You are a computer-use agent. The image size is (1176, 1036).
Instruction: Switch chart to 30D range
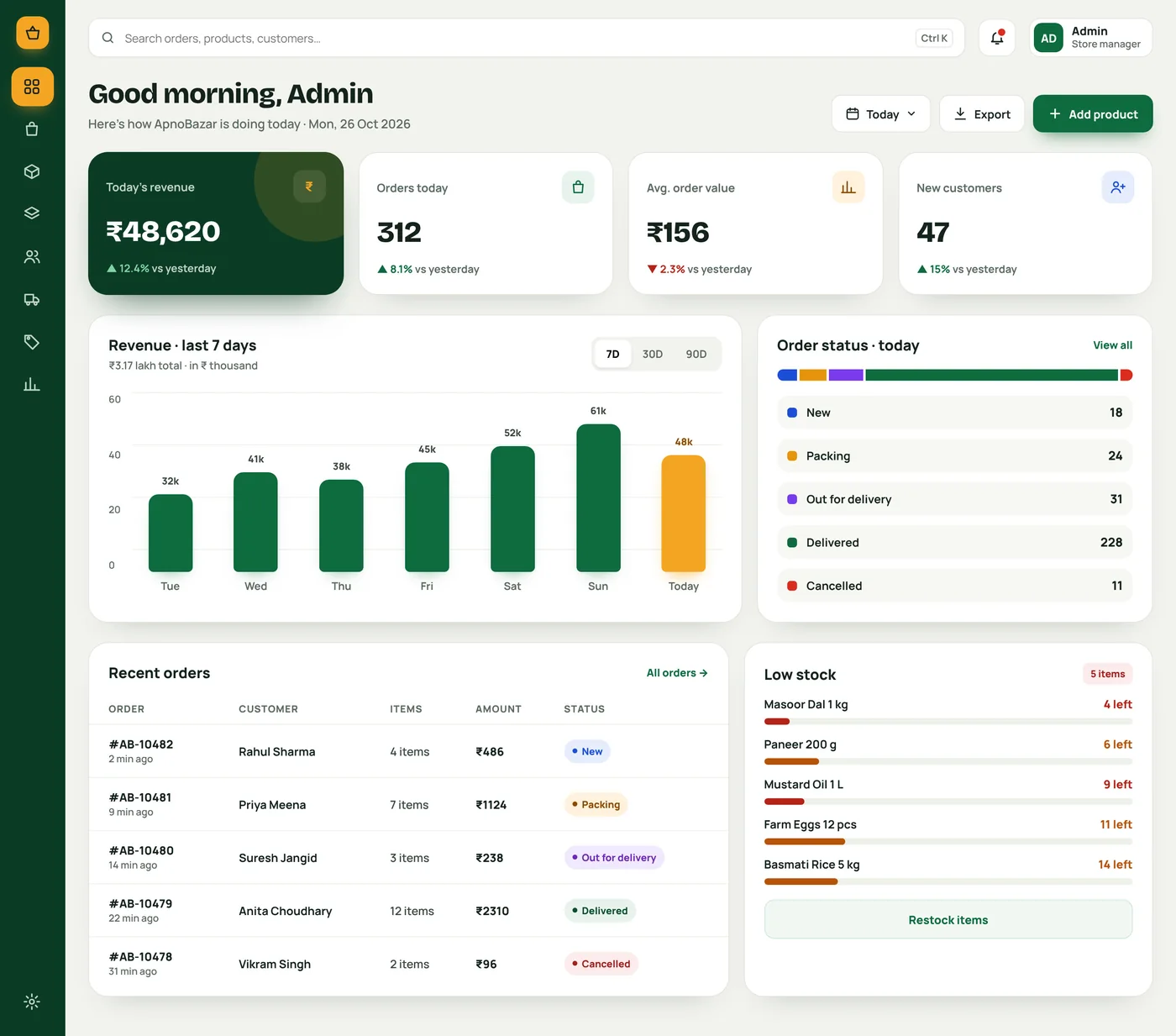coord(653,354)
